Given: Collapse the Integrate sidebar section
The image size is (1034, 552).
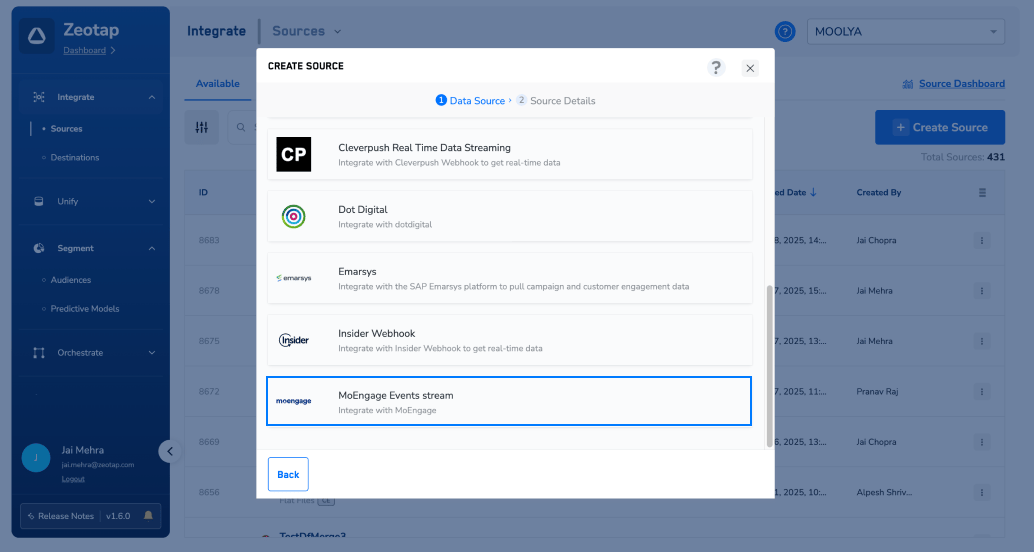Looking at the screenshot, I should pos(152,97).
